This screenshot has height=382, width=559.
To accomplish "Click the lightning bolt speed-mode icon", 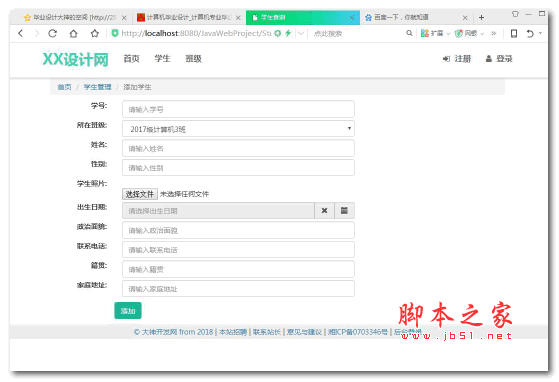I will 288,33.
